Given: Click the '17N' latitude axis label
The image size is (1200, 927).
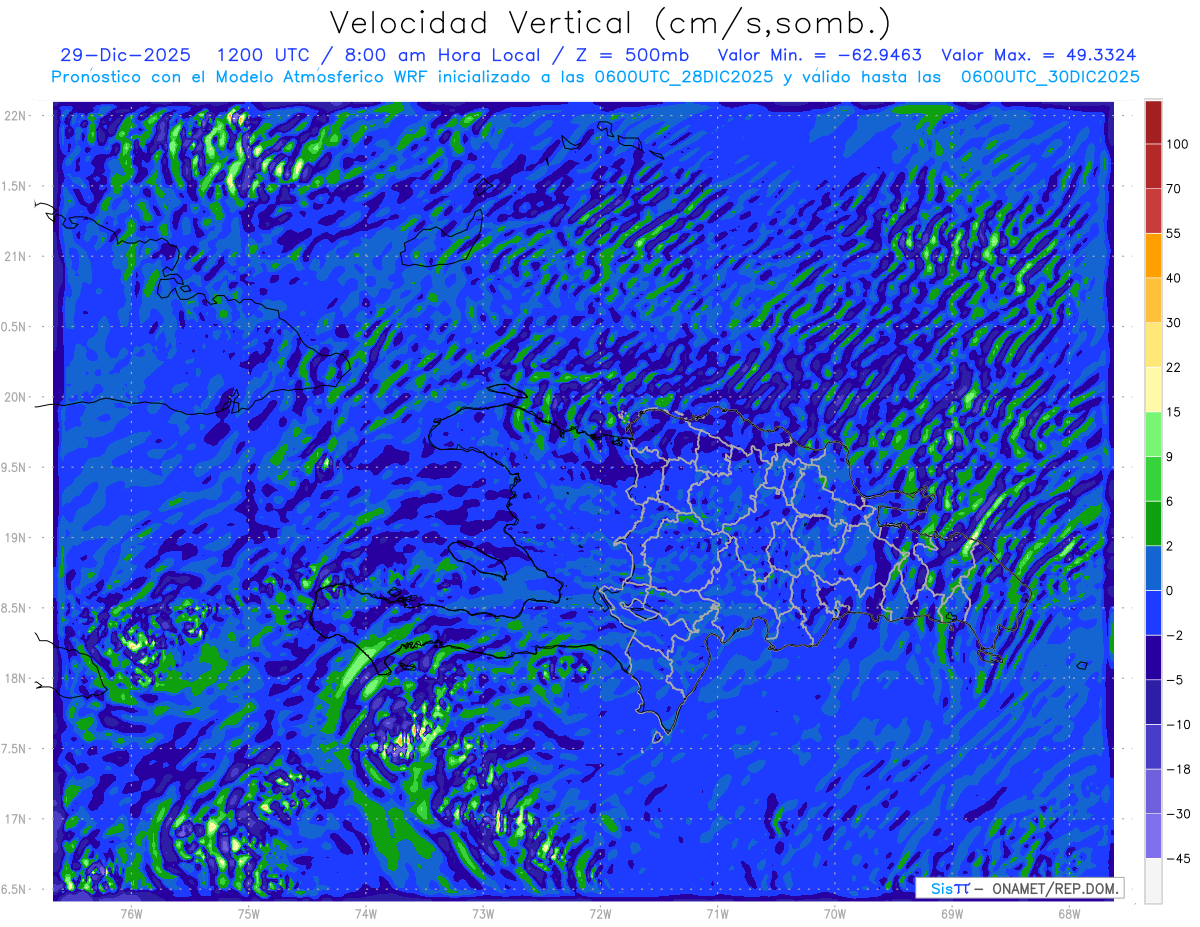Looking at the screenshot, I should click(17, 819).
